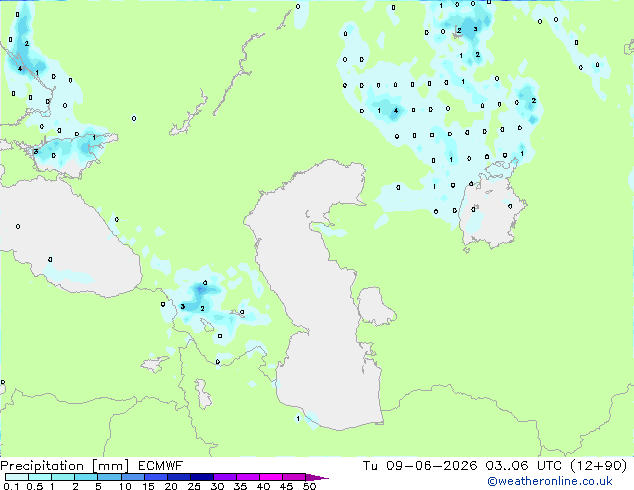This screenshot has width=634, height=490.
Task: Click the 15–20 mm legend color swatch
Action: click(x=155, y=477)
